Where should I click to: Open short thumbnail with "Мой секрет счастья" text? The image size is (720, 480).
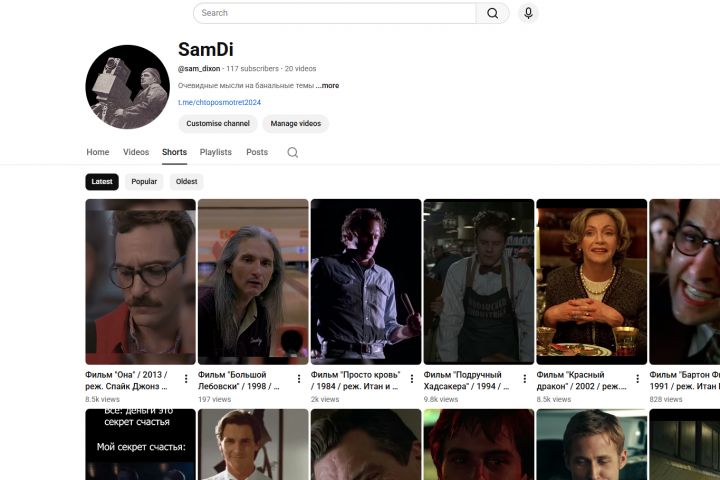pos(141,444)
